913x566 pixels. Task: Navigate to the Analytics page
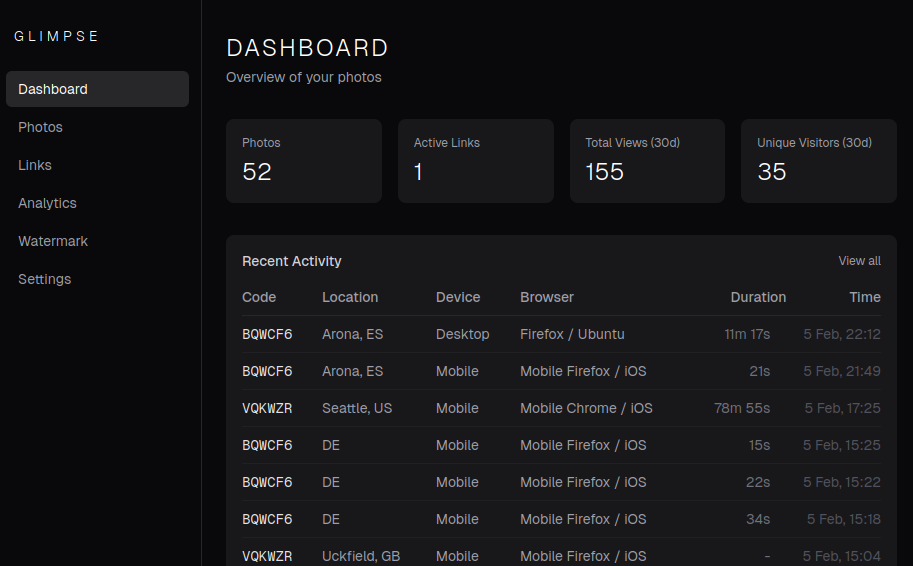pos(47,203)
